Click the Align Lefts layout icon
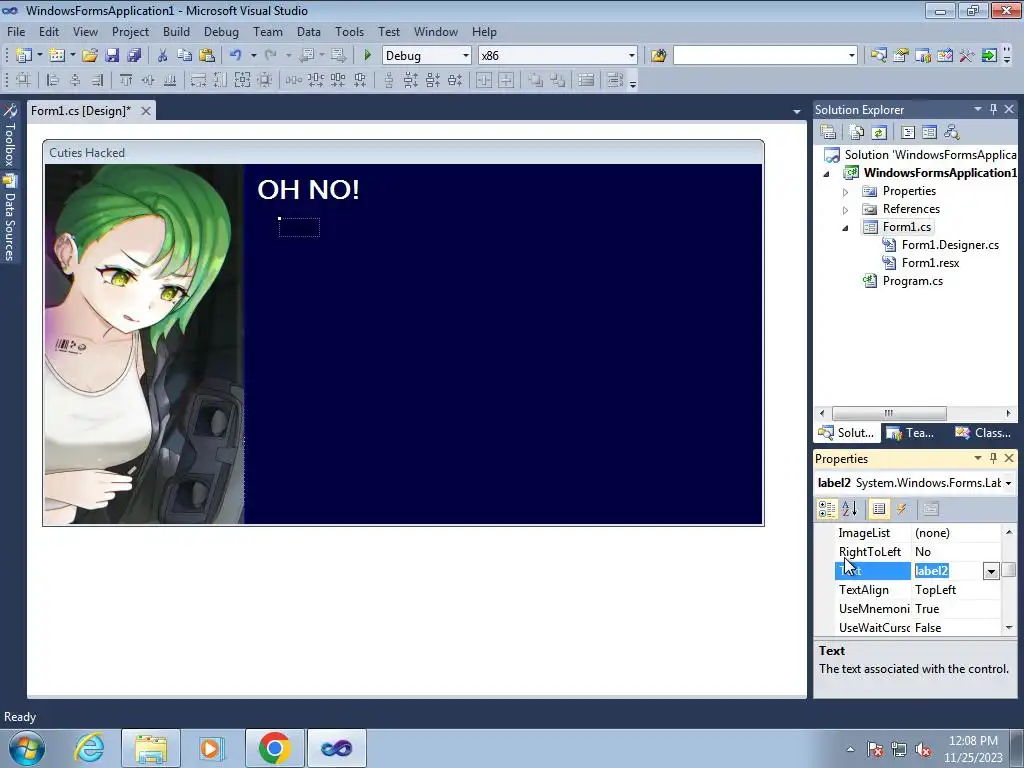 [53, 80]
